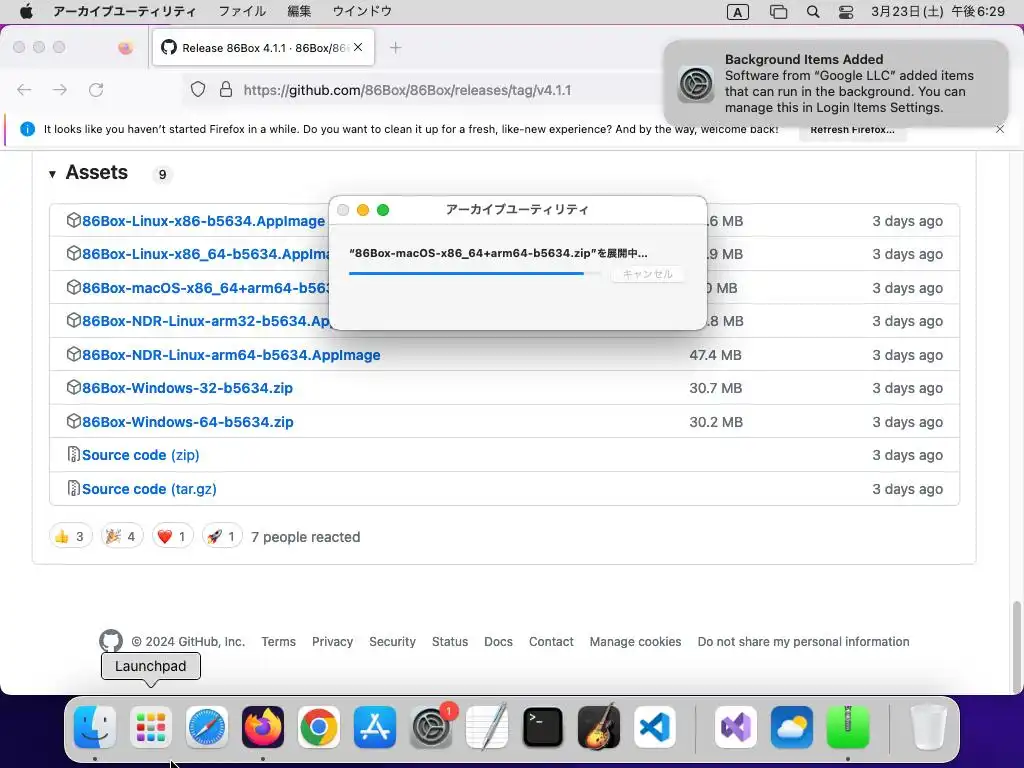The image size is (1024, 768).
Task: Click the Refresh Firefox button
Action: [x=852, y=129]
